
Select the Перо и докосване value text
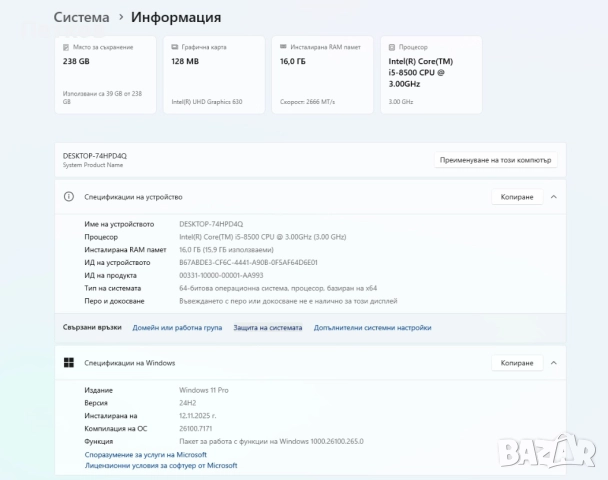click(x=288, y=301)
